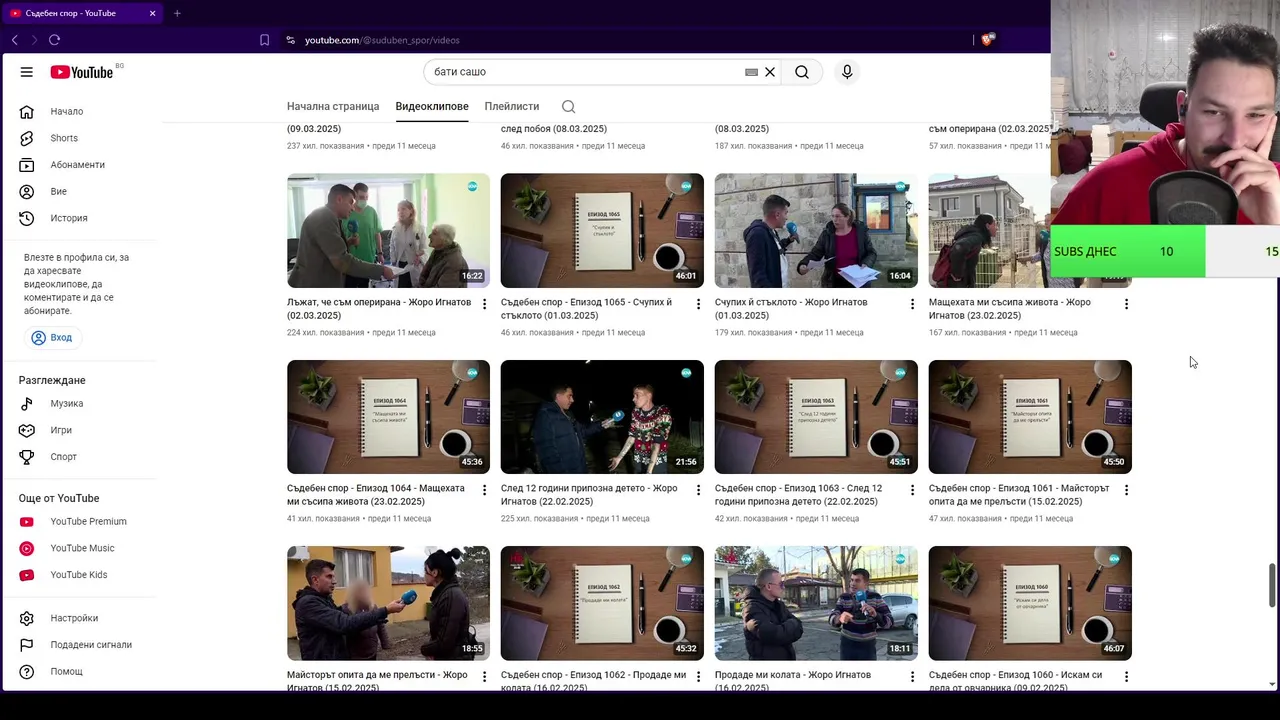Open title 'Съдебен спор - Епизод 1064 - Мащехата ми съсипа живота'
Image resolution: width=1280 pixels, height=720 pixels.
click(376, 495)
